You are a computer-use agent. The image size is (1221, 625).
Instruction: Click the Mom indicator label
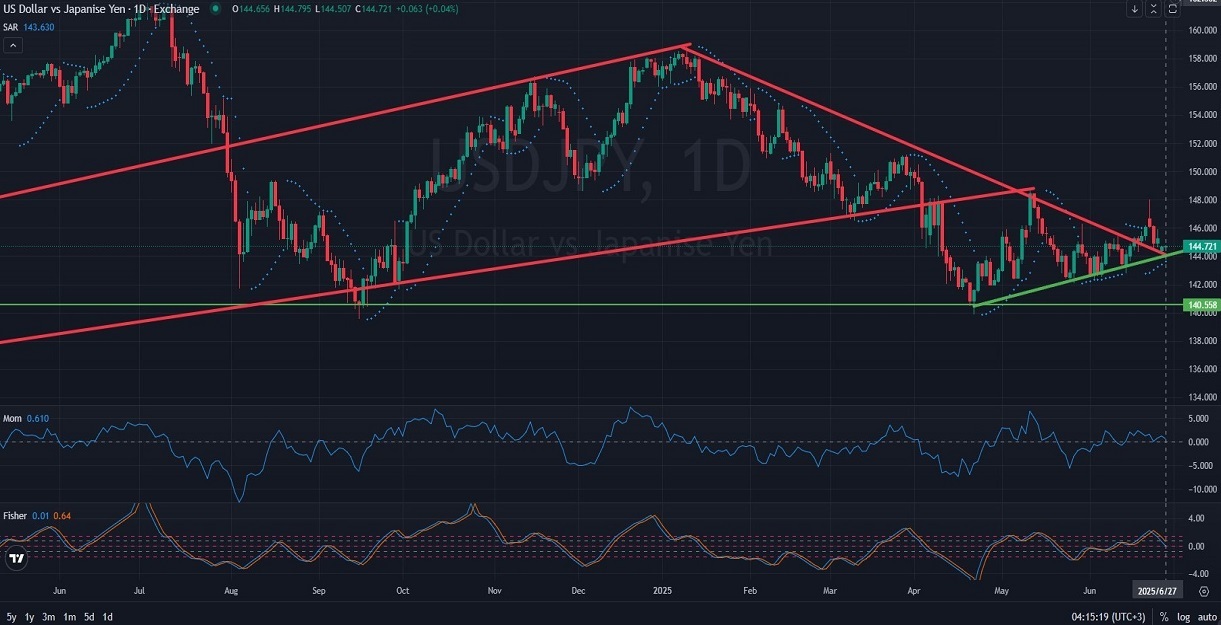coord(12,417)
